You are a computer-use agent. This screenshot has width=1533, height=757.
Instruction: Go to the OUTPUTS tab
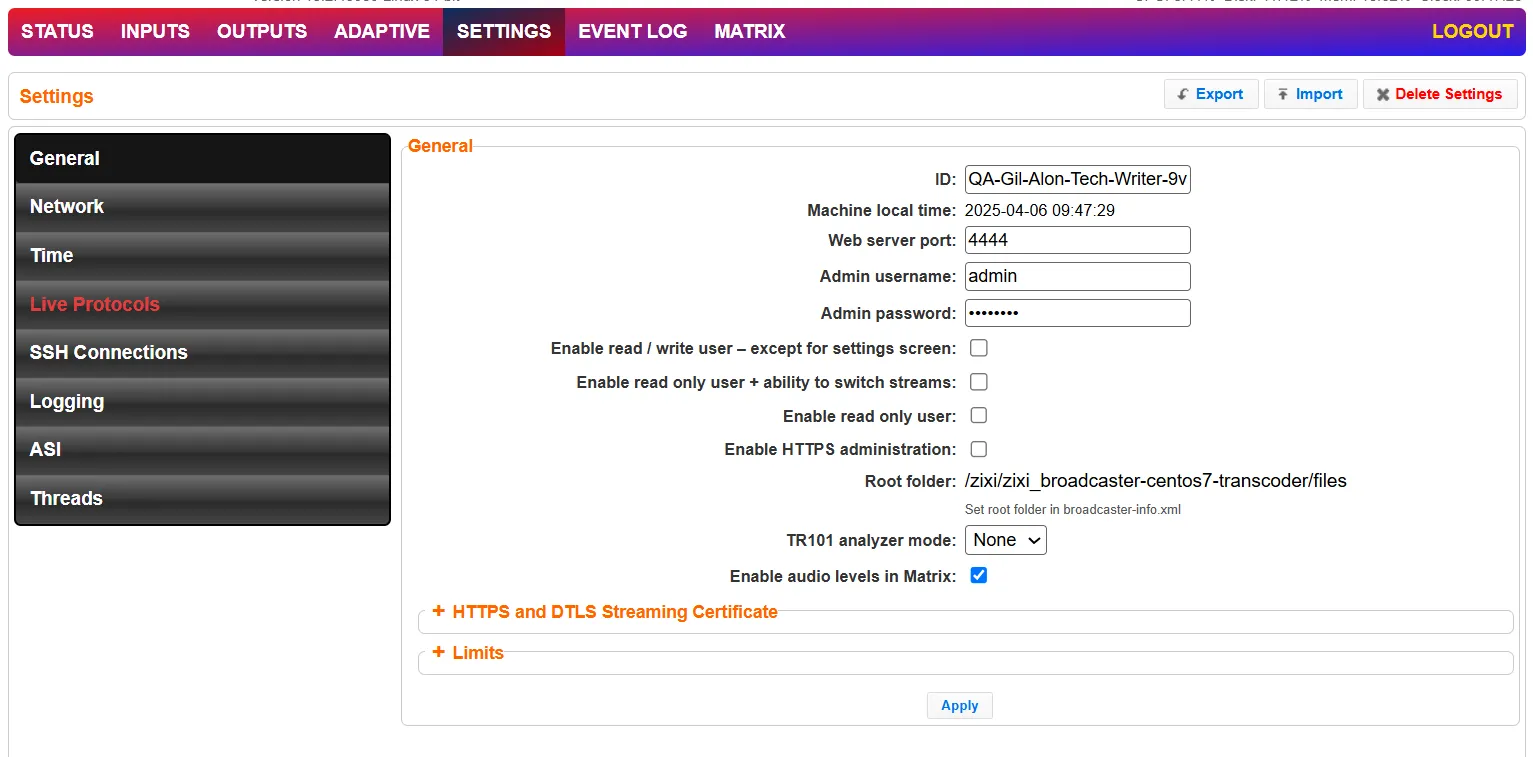(262, 31)
